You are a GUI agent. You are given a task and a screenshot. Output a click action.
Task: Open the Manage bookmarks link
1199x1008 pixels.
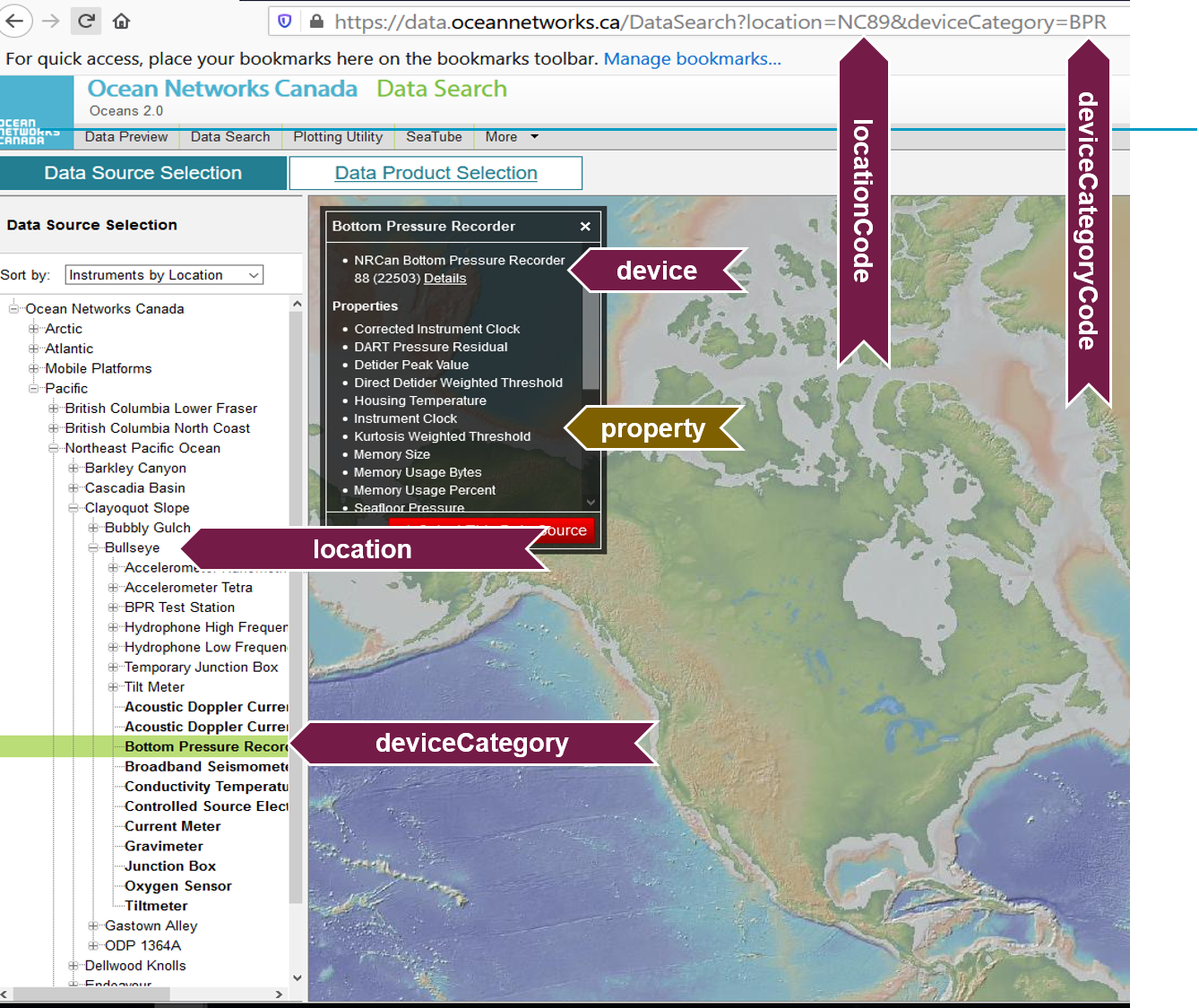(692, 59)
